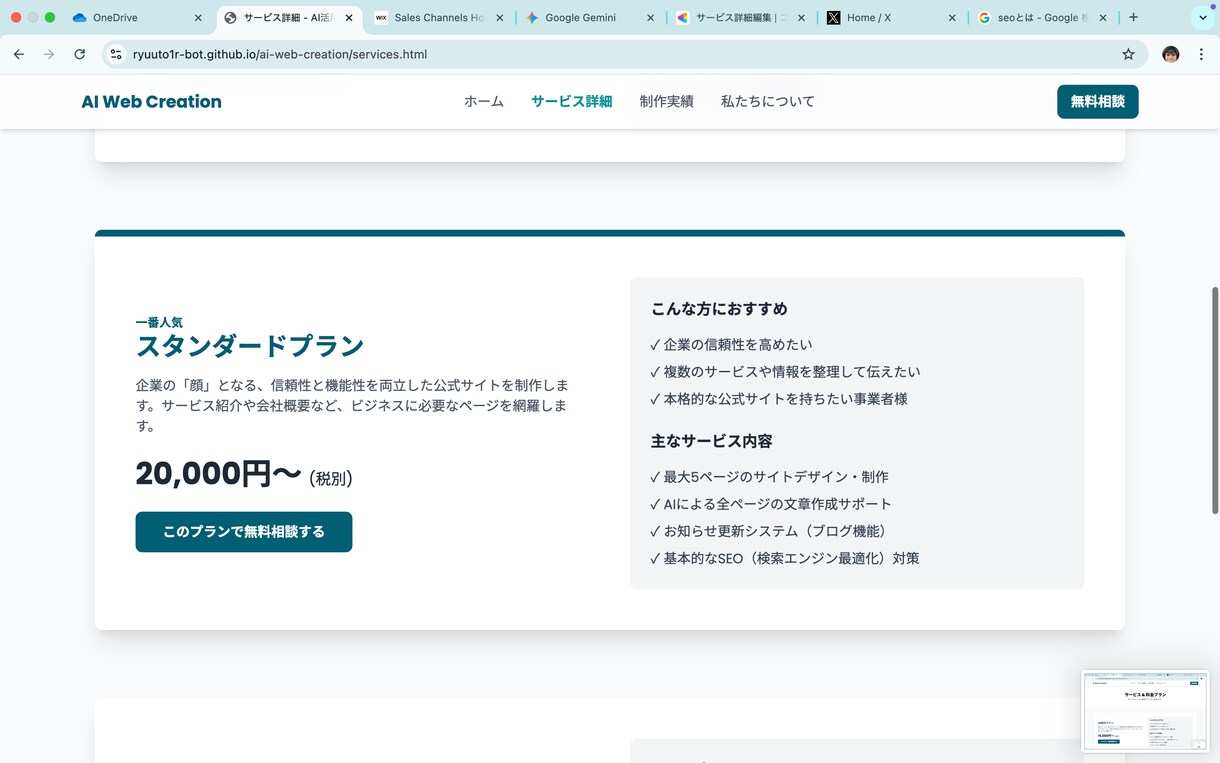Image resolution: width=1220 pixels, height=763 pixels.
Task: Switch to seoとは Google search tab
Action: click(x=1043, y=18)
